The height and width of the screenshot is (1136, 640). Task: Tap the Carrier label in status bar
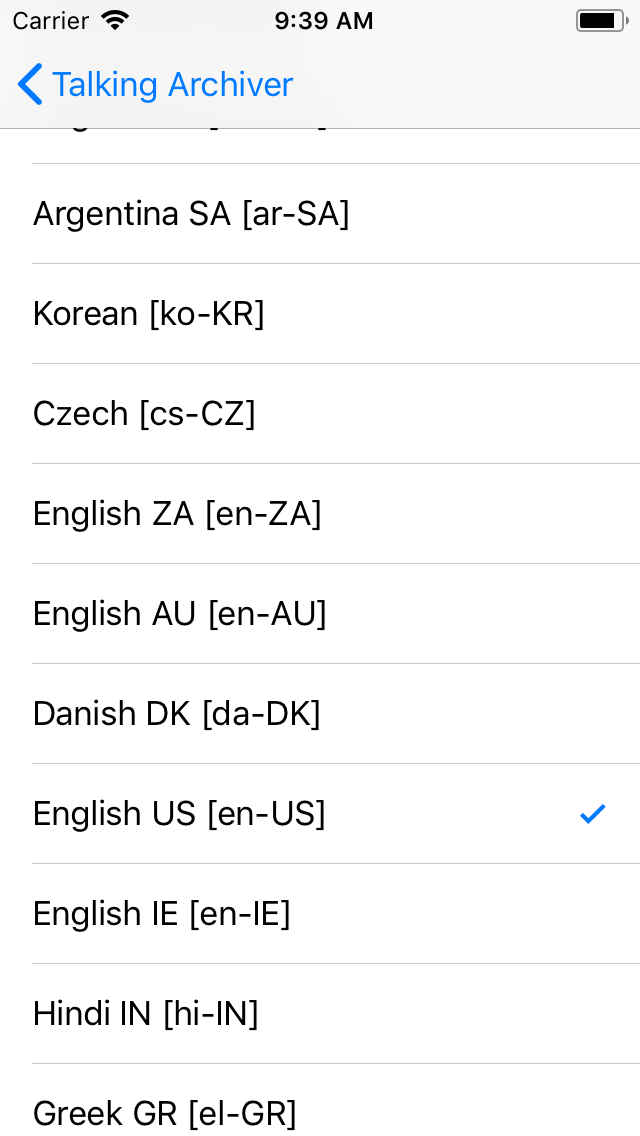[x=50, y=20]
